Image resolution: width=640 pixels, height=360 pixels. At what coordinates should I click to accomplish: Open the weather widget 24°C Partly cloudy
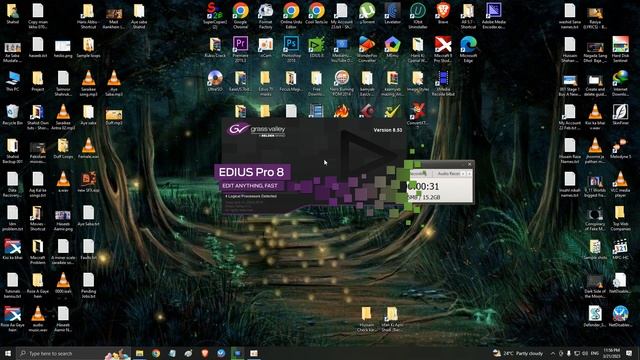pyautogui.click(x=518, y=353)
